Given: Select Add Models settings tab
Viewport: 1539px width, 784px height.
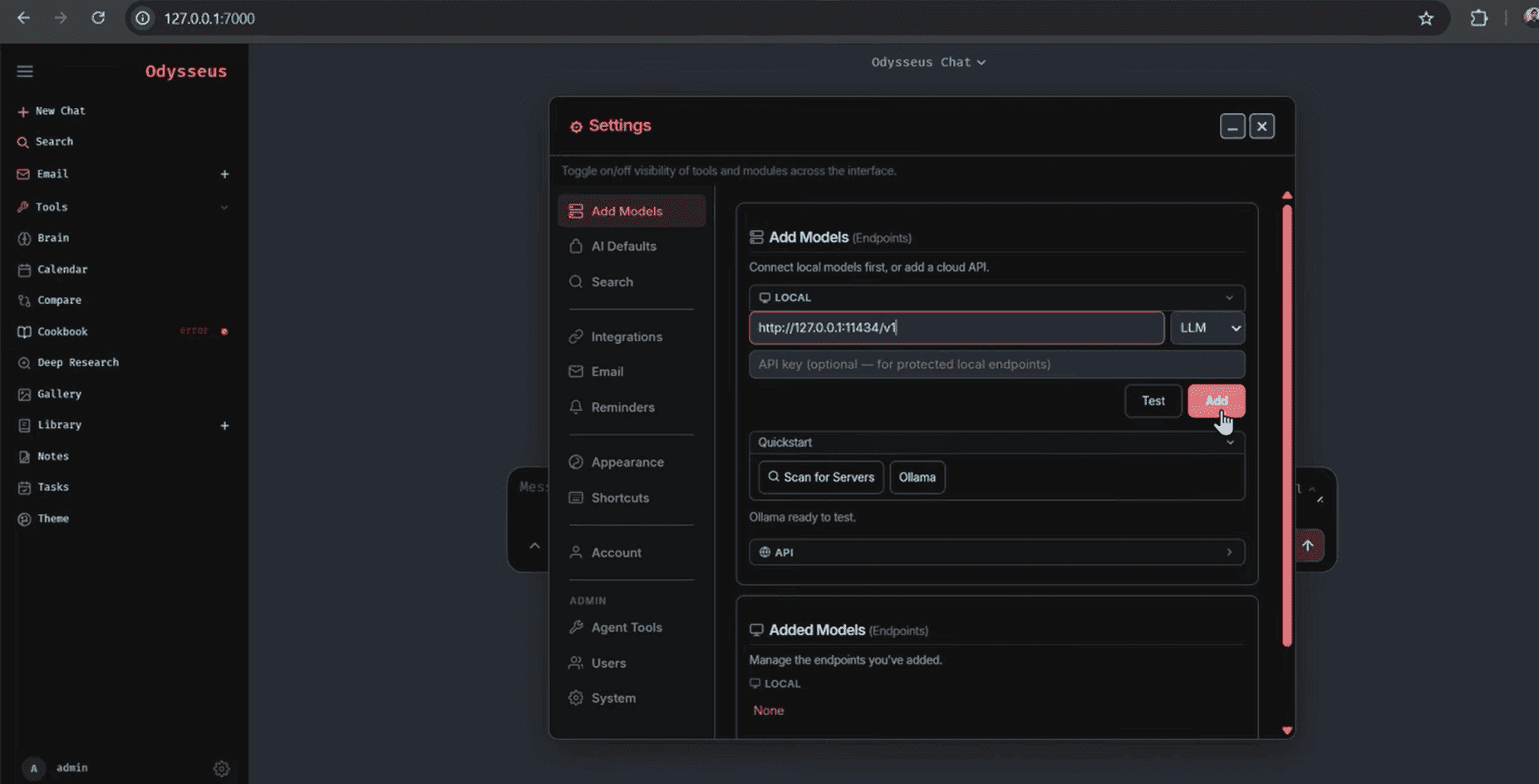Looking at the screenshot, I should pos(632,211).
